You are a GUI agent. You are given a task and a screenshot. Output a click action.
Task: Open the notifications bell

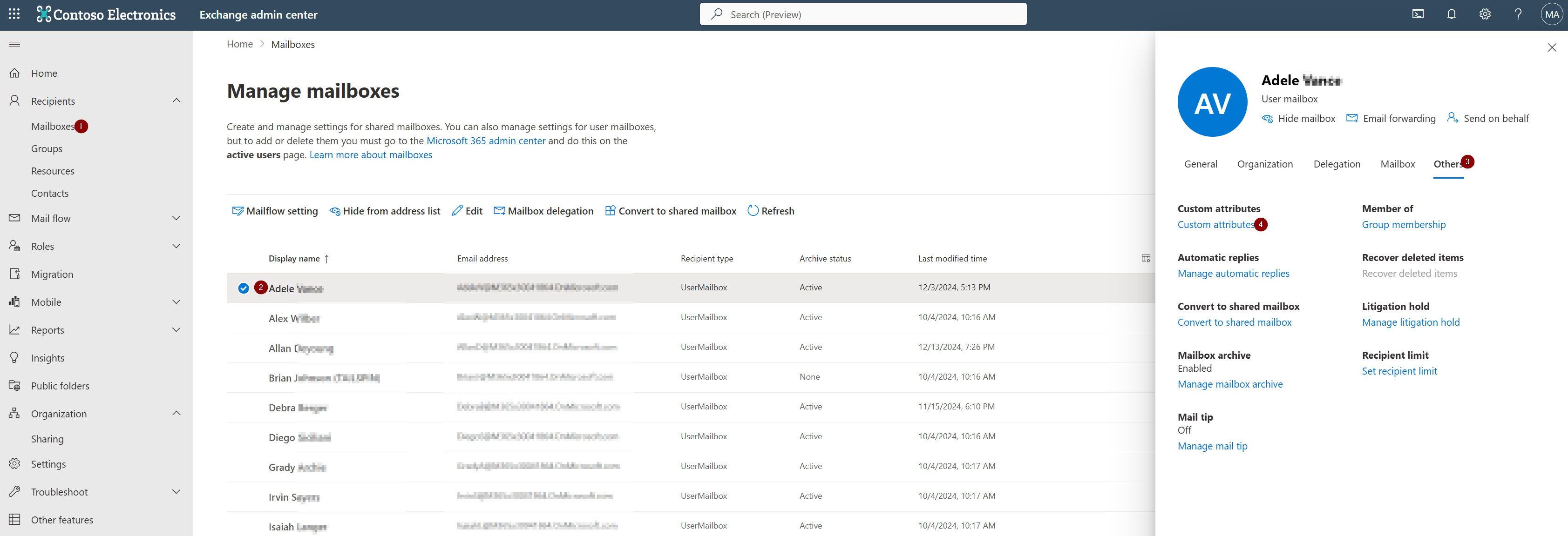(1452, 13)
